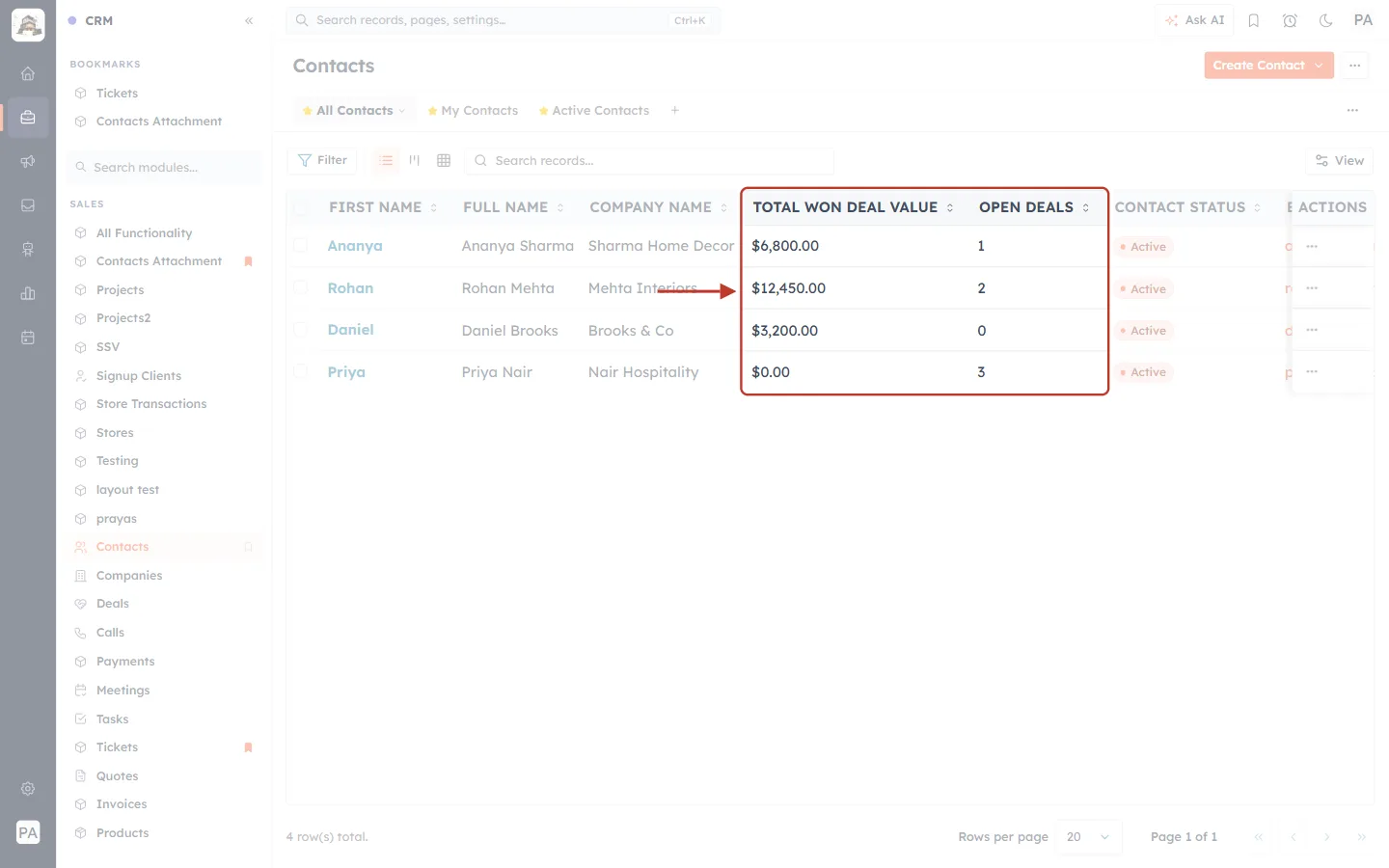This screenshot has height=868, width=1389.
Task: Open the PA user avatar in the top bar
Action: pos(1363,20)
